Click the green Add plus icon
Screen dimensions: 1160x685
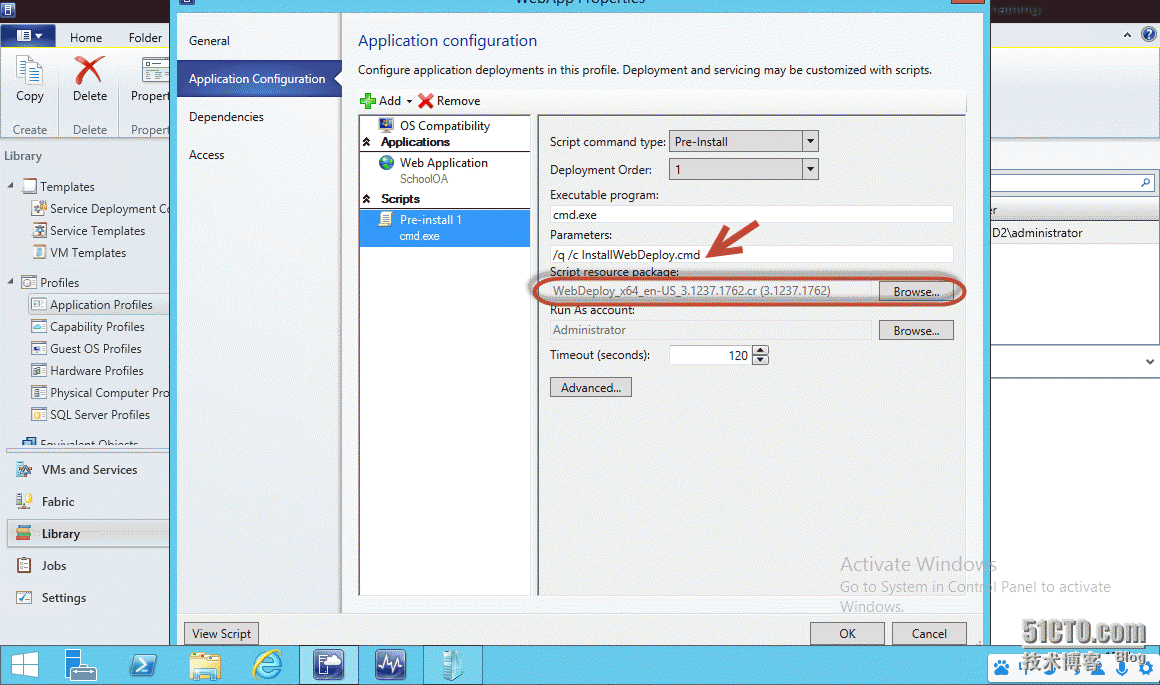(368, 101)
